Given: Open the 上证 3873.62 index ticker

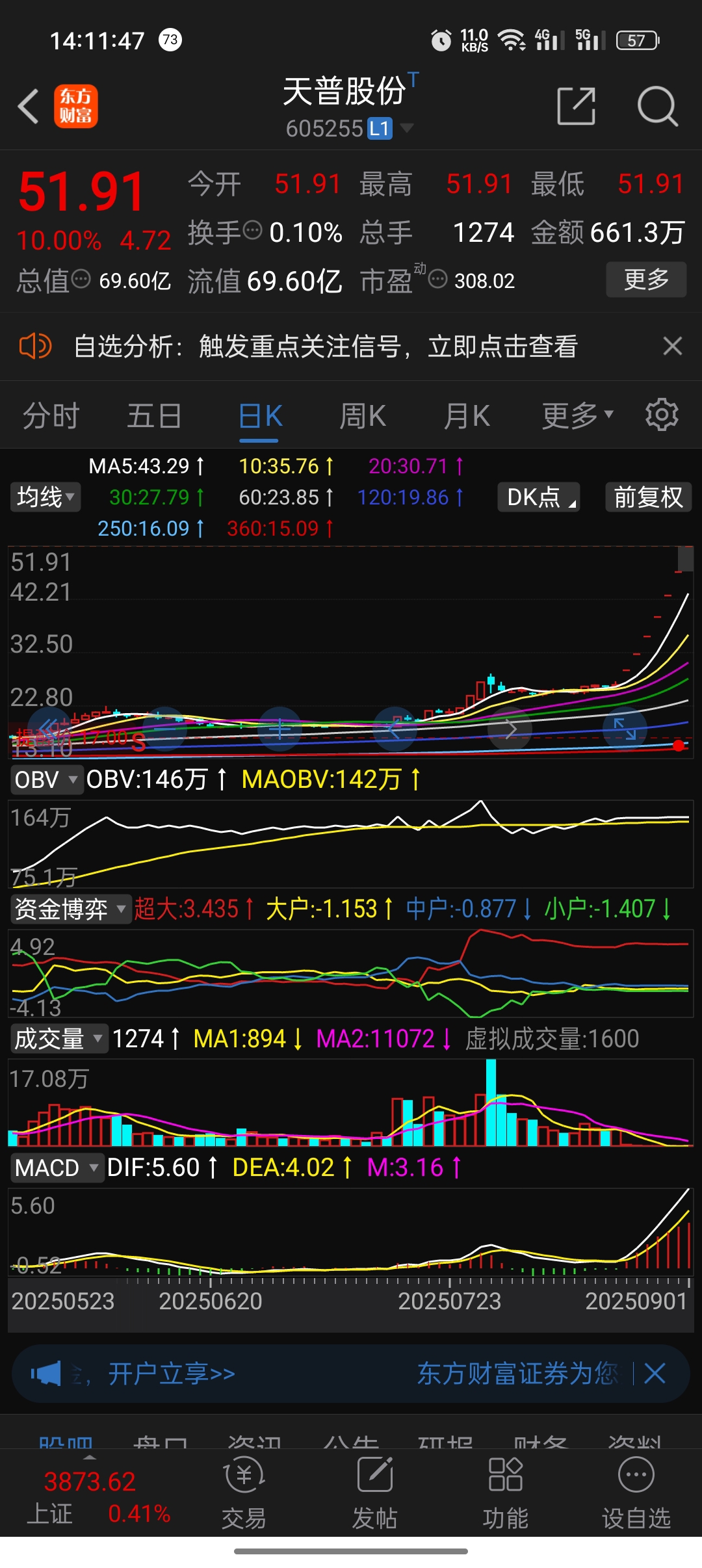Looking at the screenshot, I should pyautogui.click(x=97, y=1497).
